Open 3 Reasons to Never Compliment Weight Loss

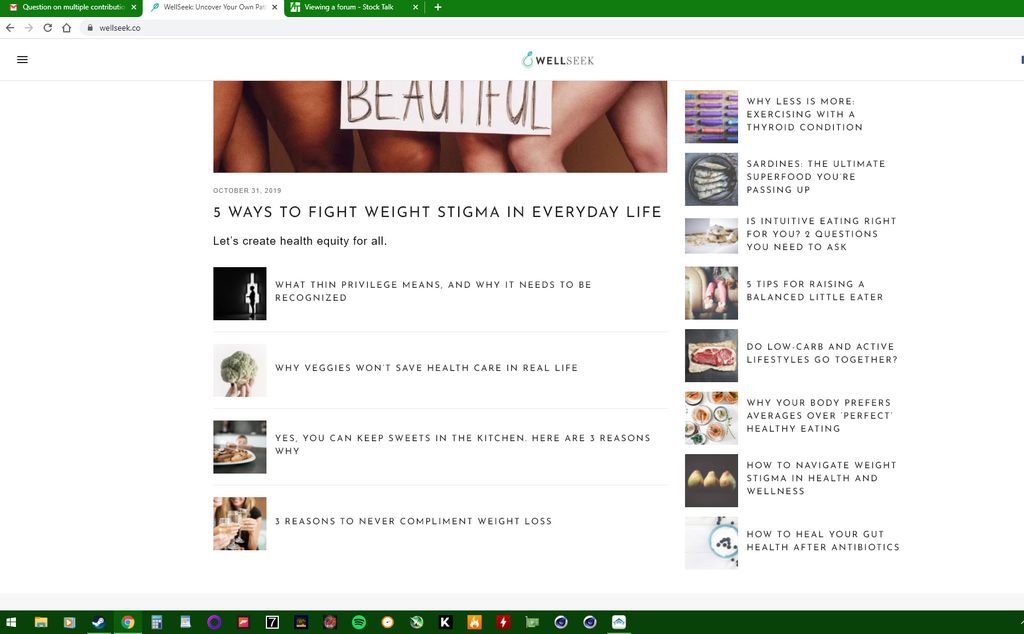pyautogui.click(x=413, y=522)
